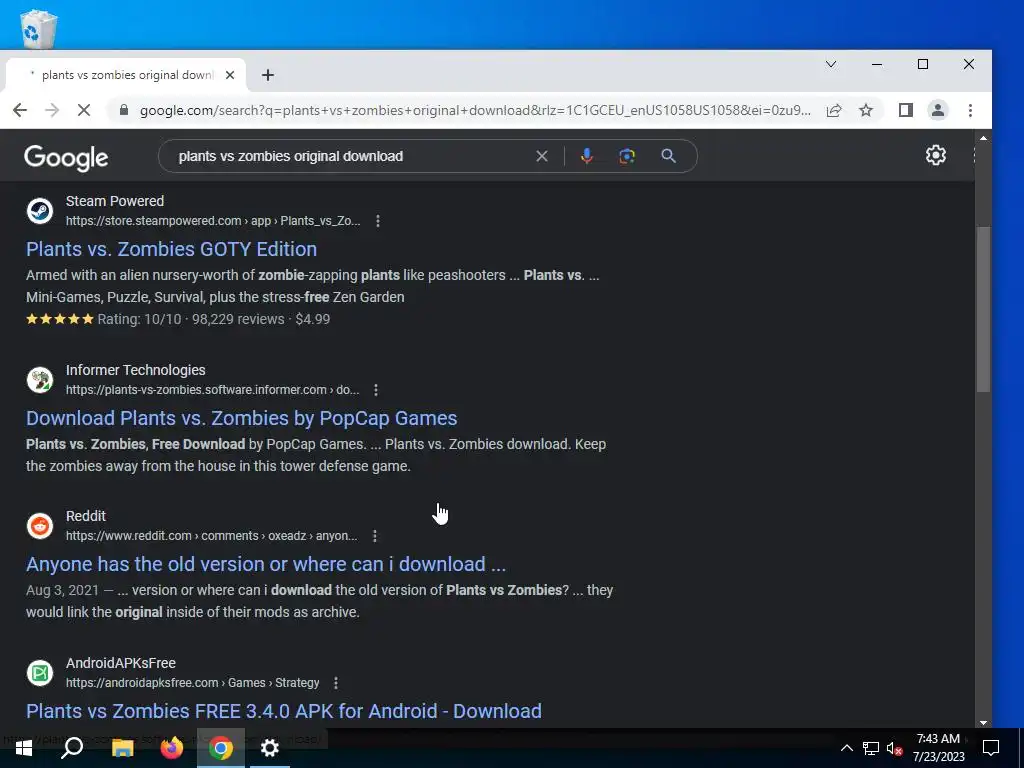Screen dimensions: 1024x768
Task: Submit search with magnifier icon
Action: pyautogui.click(x=668, y=156)
